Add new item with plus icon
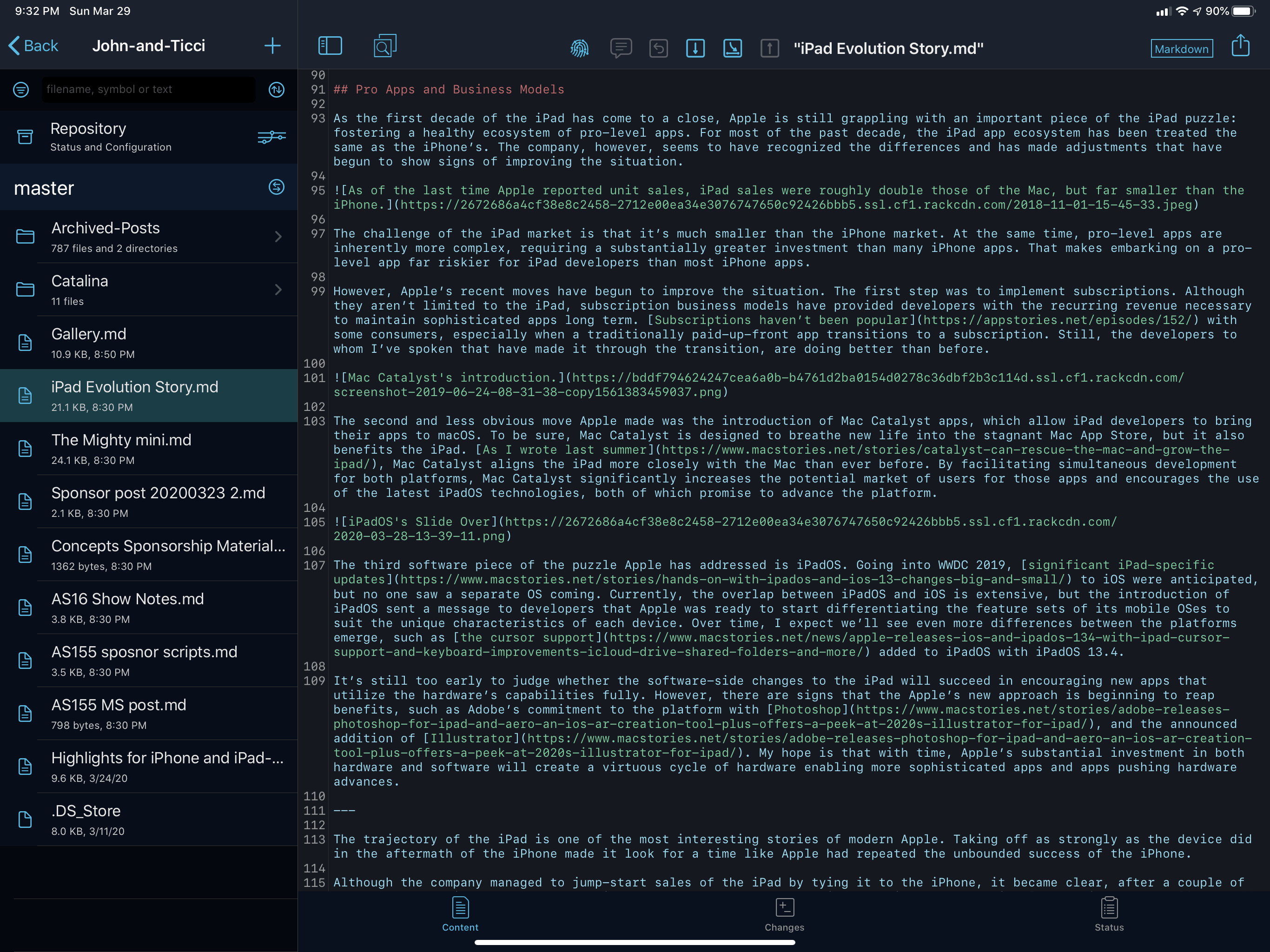 point(273,46)
